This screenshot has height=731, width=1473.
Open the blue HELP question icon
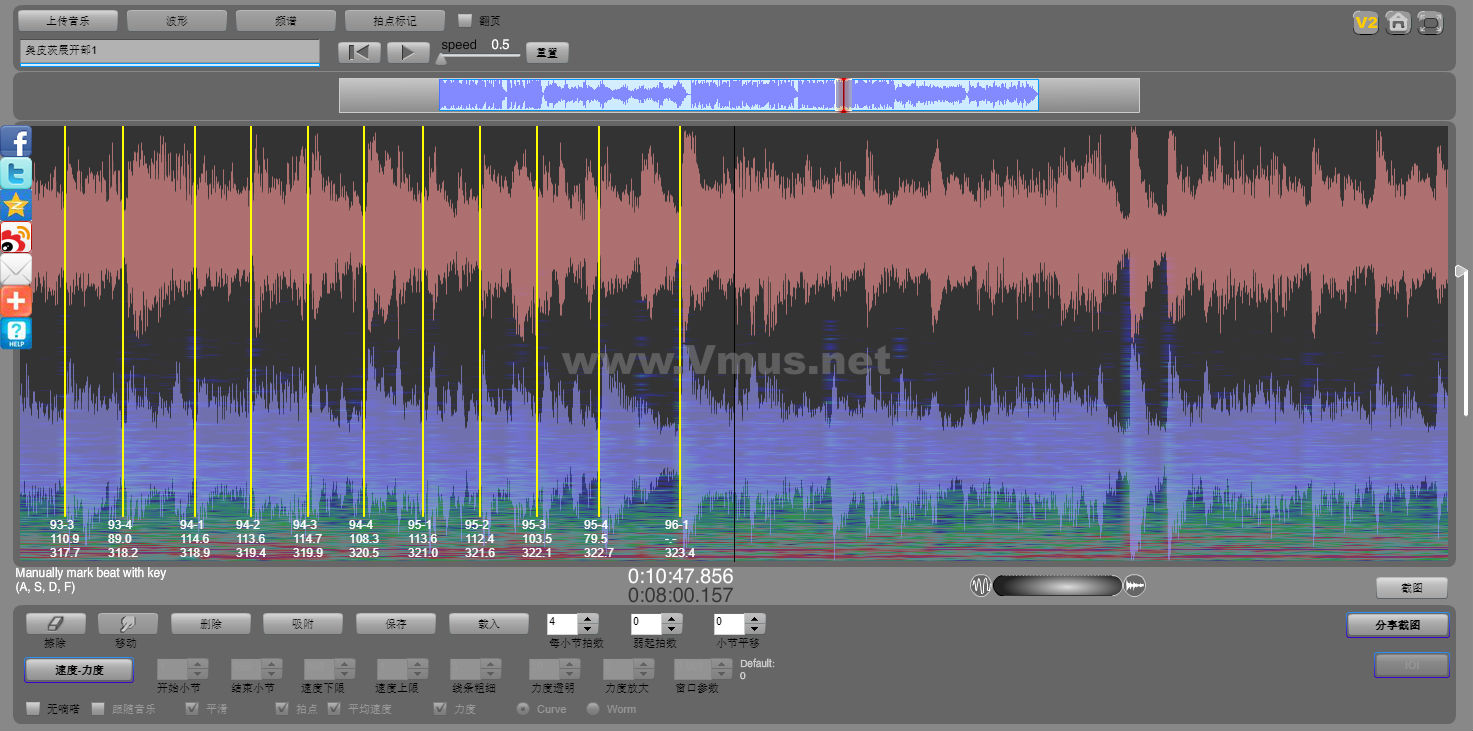[x=16, y=333]
